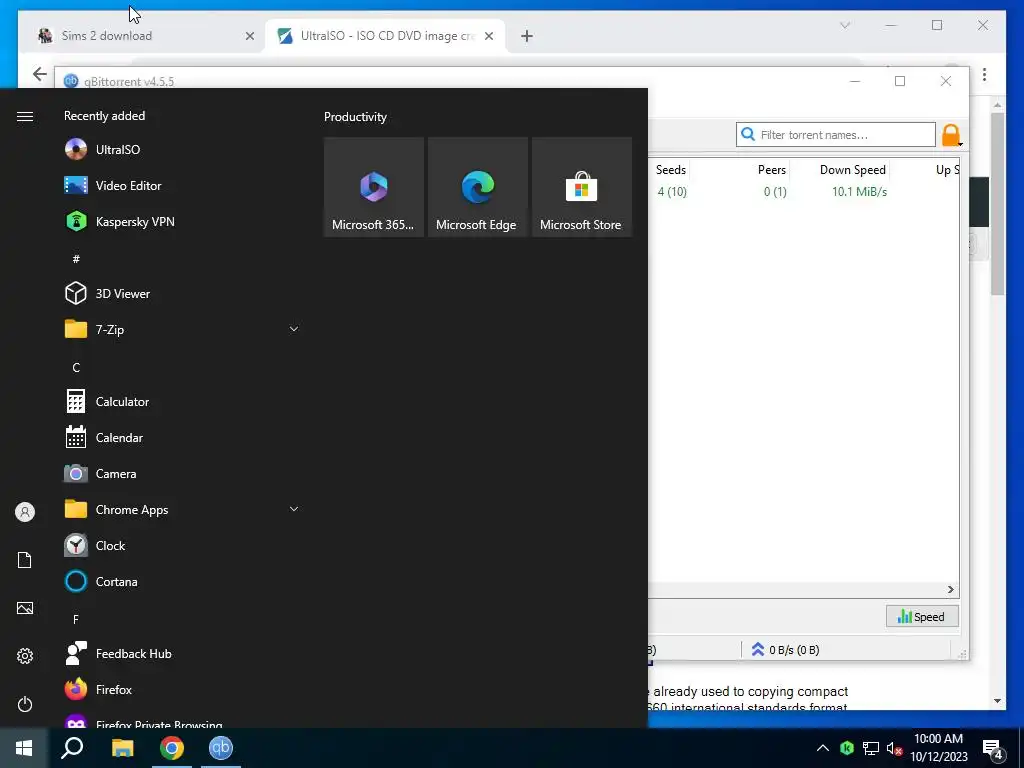
Task: Open a new Chrome tab
Action: pos(527,37)
